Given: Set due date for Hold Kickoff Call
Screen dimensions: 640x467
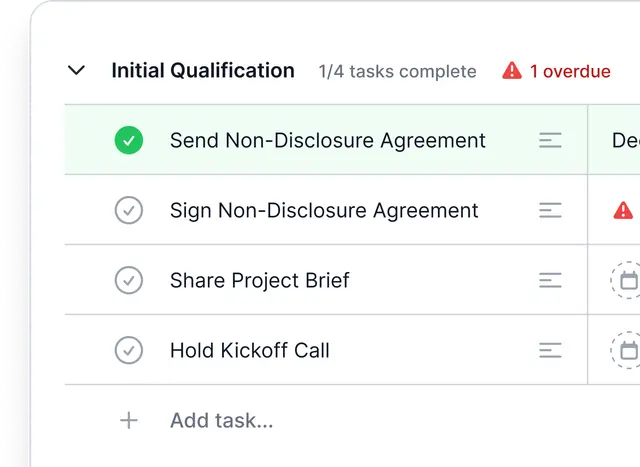Looking at the screenshot, I should click(x=627, y=351).
